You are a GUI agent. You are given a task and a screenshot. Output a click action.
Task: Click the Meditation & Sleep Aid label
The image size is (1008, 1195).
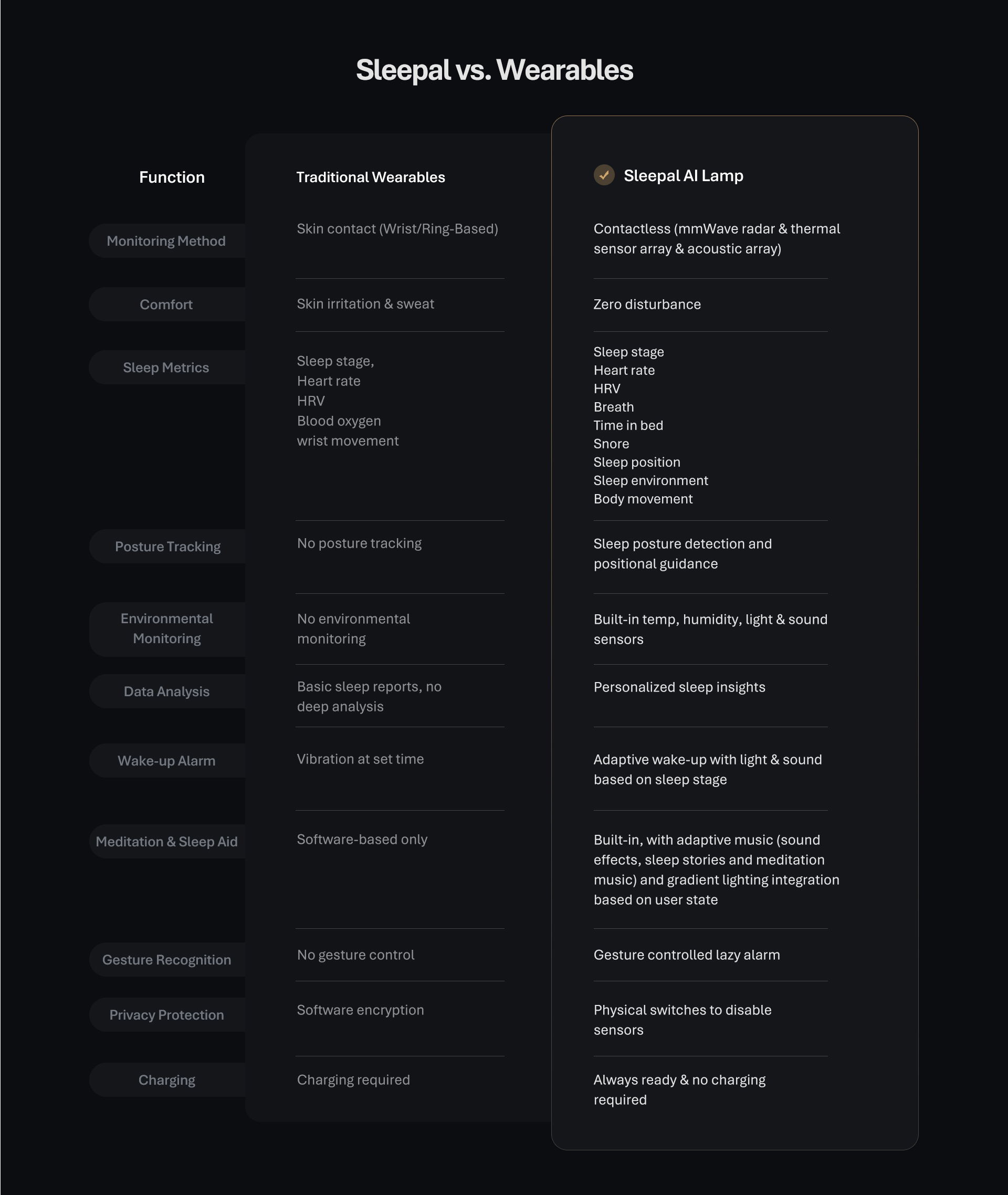(x=167, y=841)
